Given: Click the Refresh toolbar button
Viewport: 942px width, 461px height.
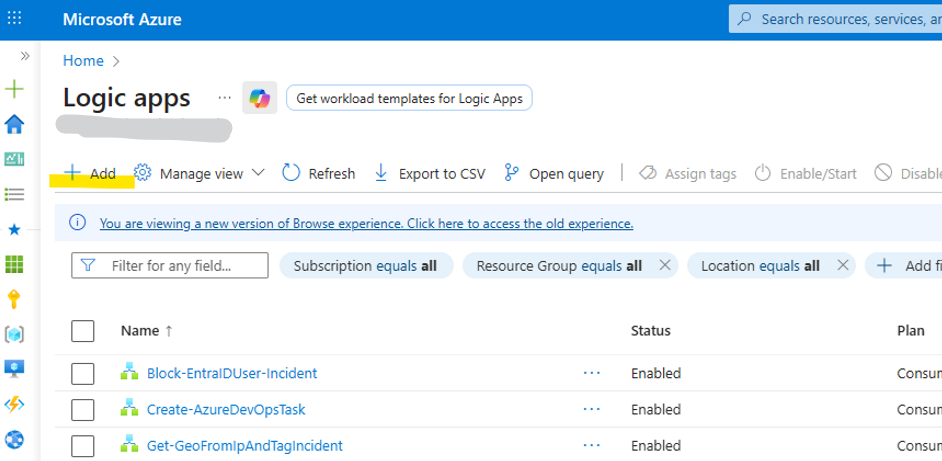Looking at the screenshot, I should [319, 174].
